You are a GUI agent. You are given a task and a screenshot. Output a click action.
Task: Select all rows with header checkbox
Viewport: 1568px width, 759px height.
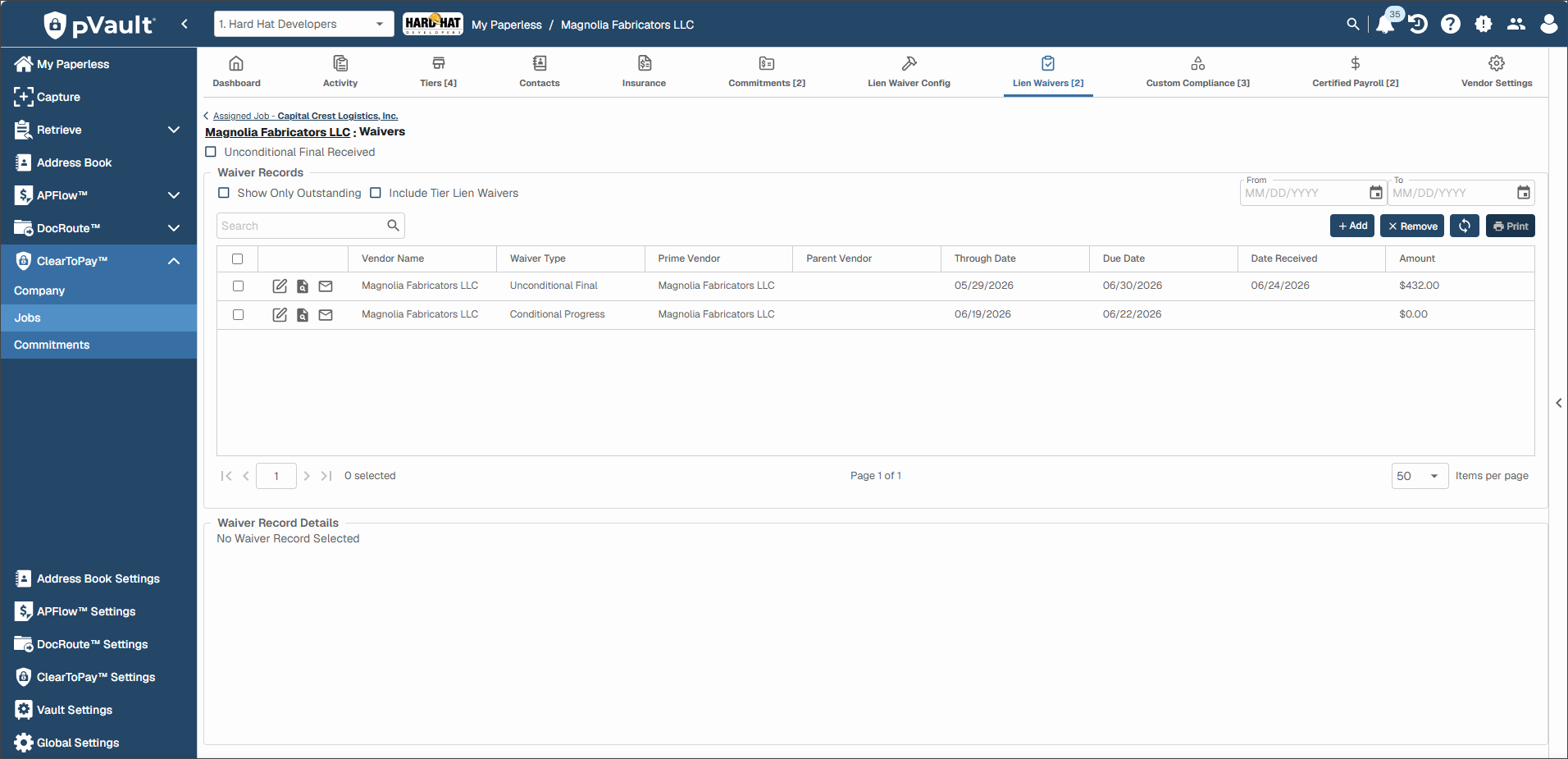238,258
